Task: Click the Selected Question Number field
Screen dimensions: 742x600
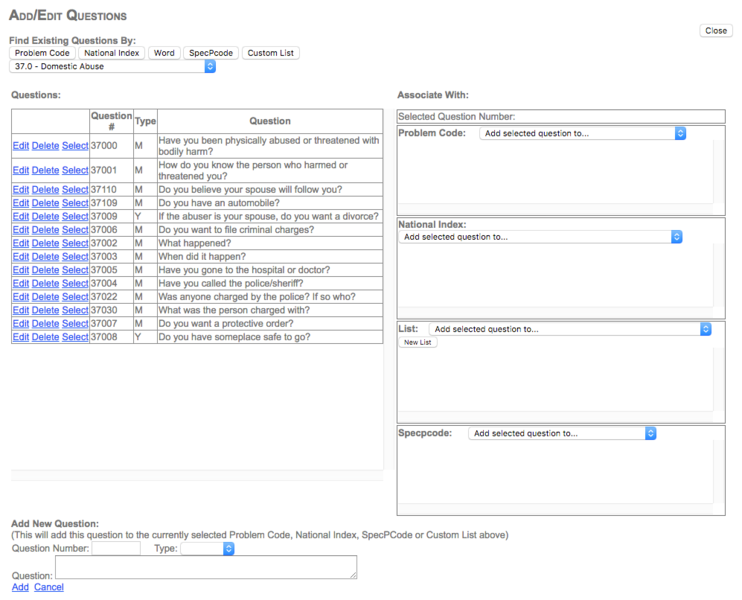Action: click(x=561, y=116)
